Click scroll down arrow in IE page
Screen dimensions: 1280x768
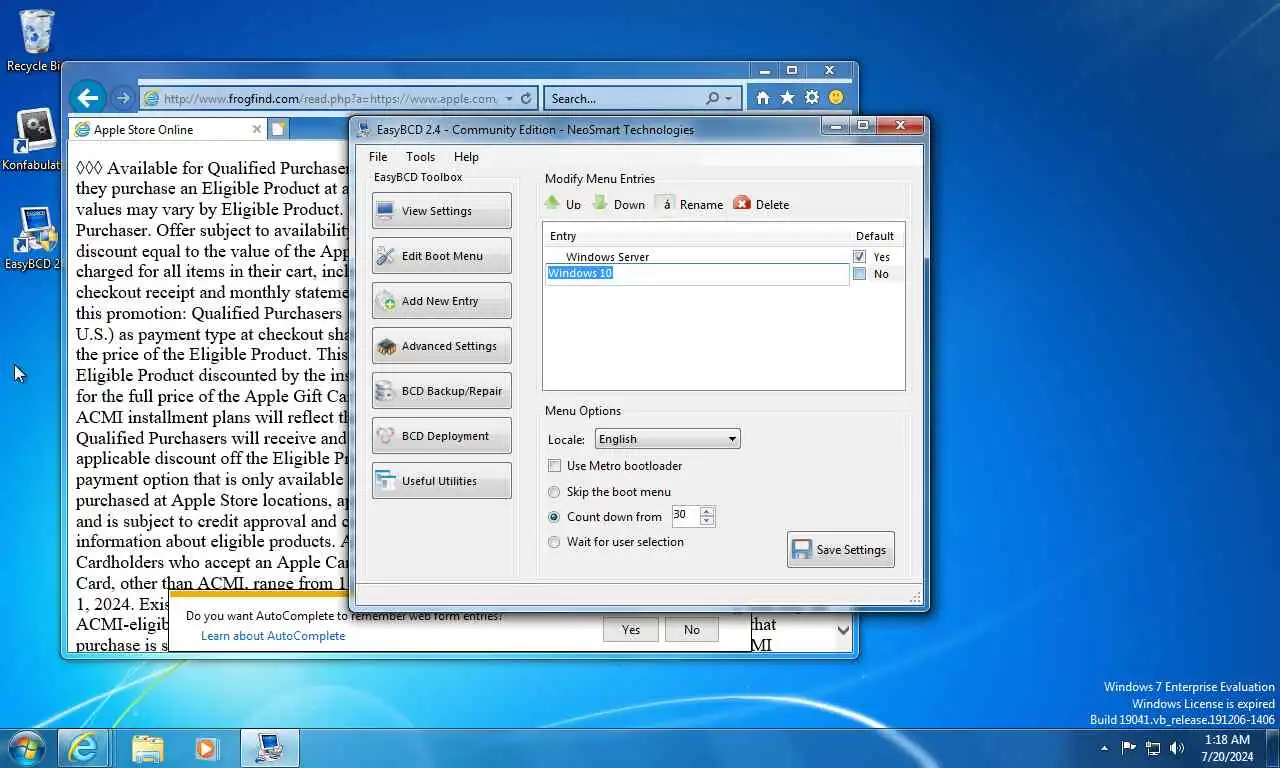coord(843,631)
